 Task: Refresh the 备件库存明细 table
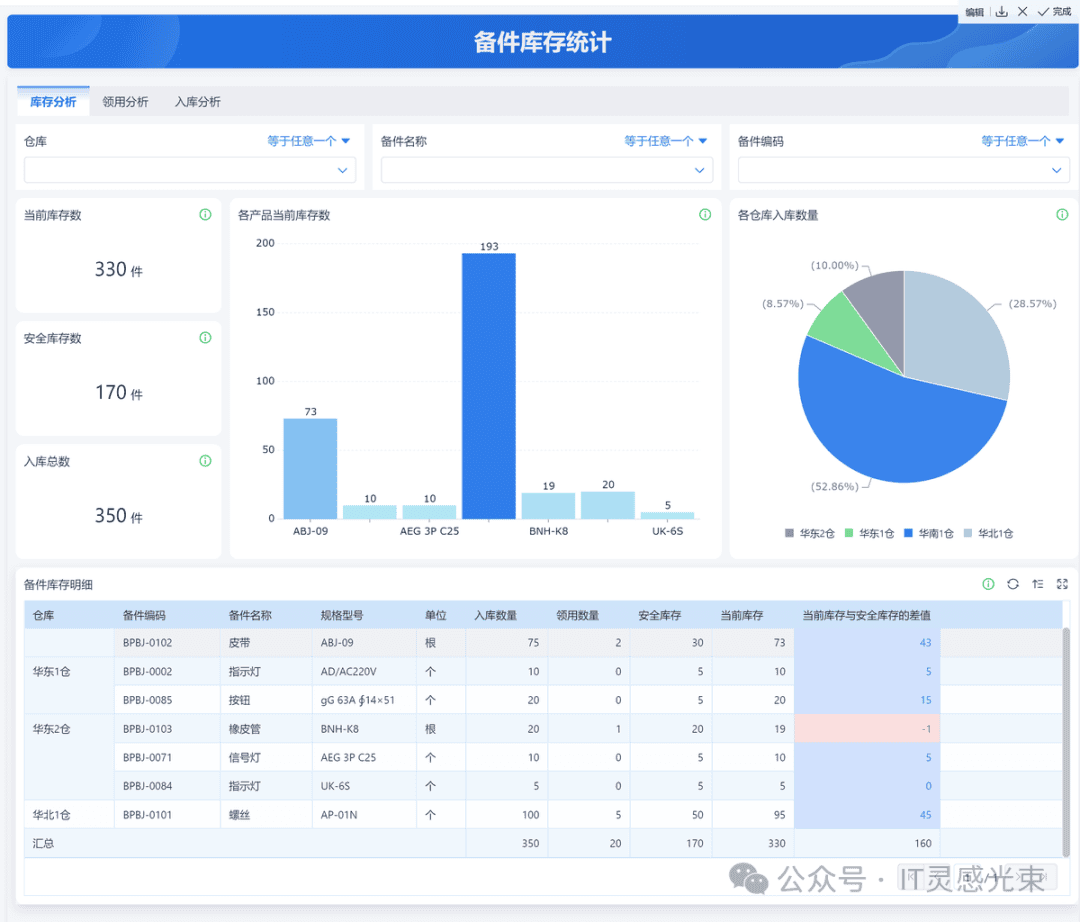1013,584
